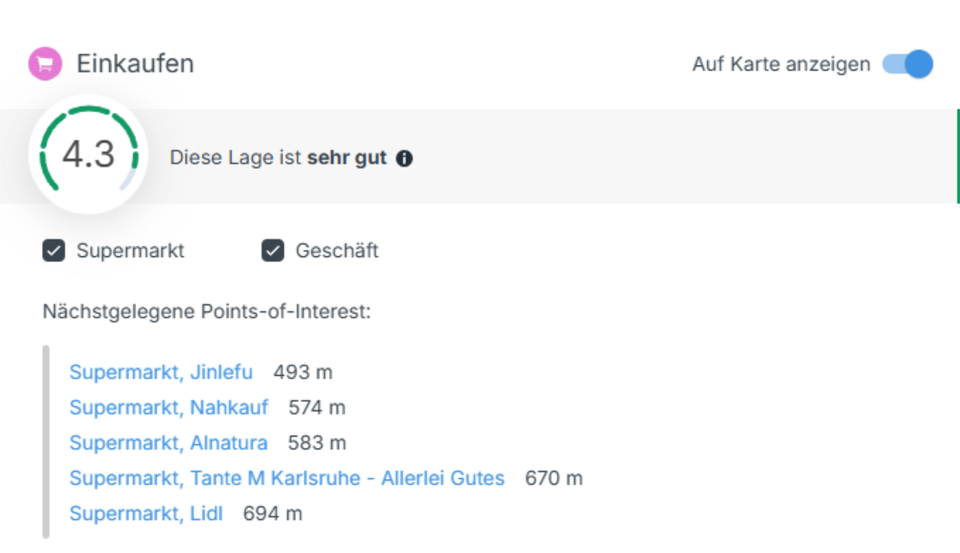This screenshot has height=553, width=960.
Task: Uncheck the Geschäft checkbox
Action: point(273,251)
